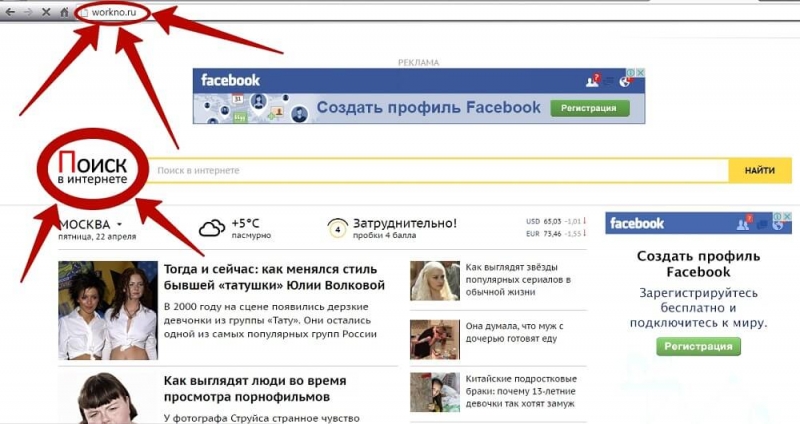Image resolution: width=800 pixels, height=424 pixels.
Task: Click the Facebook logo in the top banner
Action: pos(231,80)
